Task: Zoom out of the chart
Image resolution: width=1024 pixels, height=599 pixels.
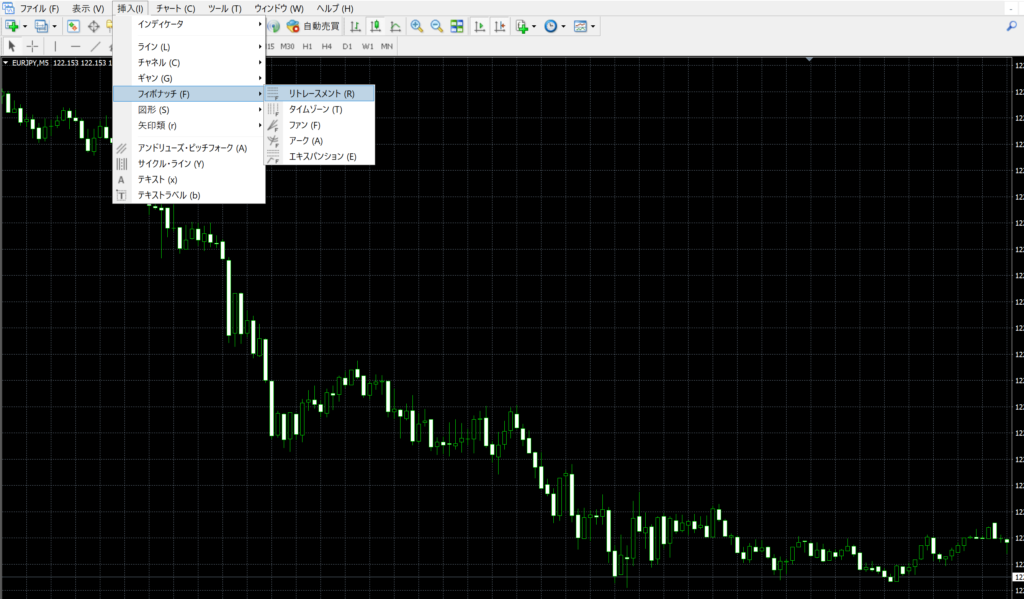Action: pos(437,26)
